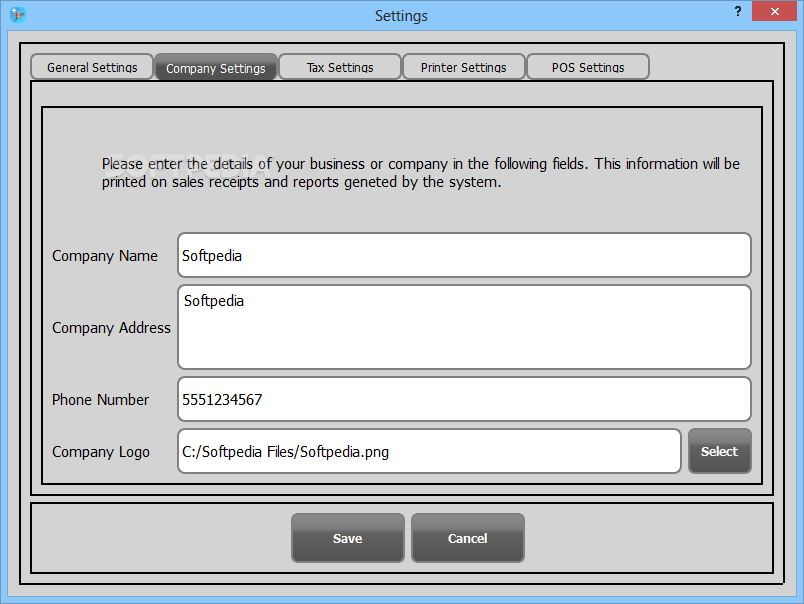Focus the Company Address text area

[x=465, y=327]
